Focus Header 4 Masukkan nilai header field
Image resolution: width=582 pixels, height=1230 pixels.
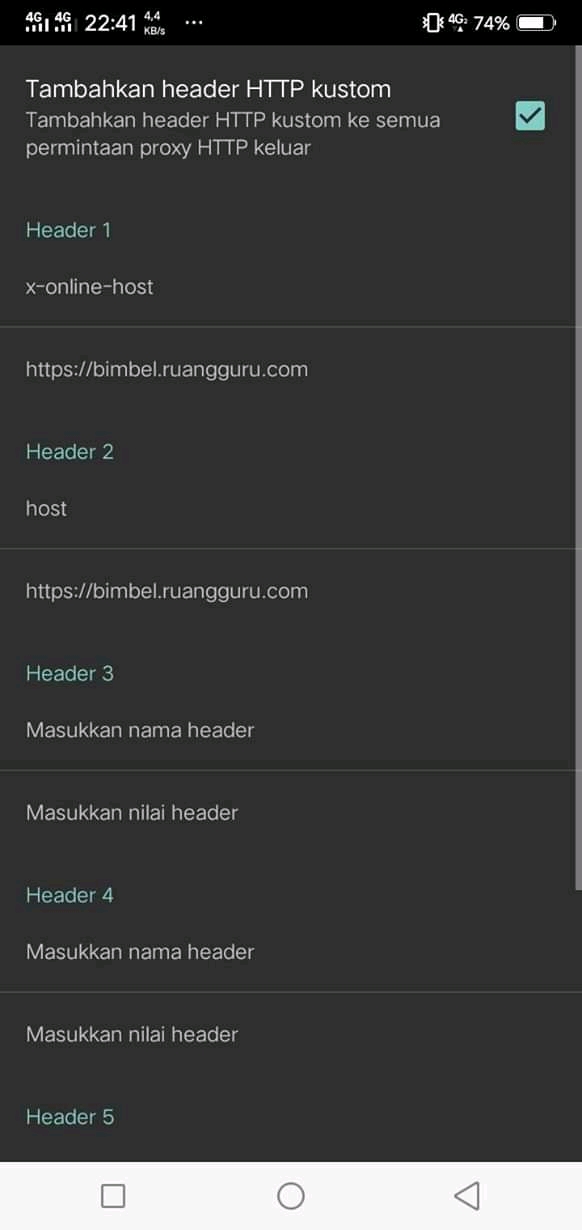click(x=291, y=1035)
